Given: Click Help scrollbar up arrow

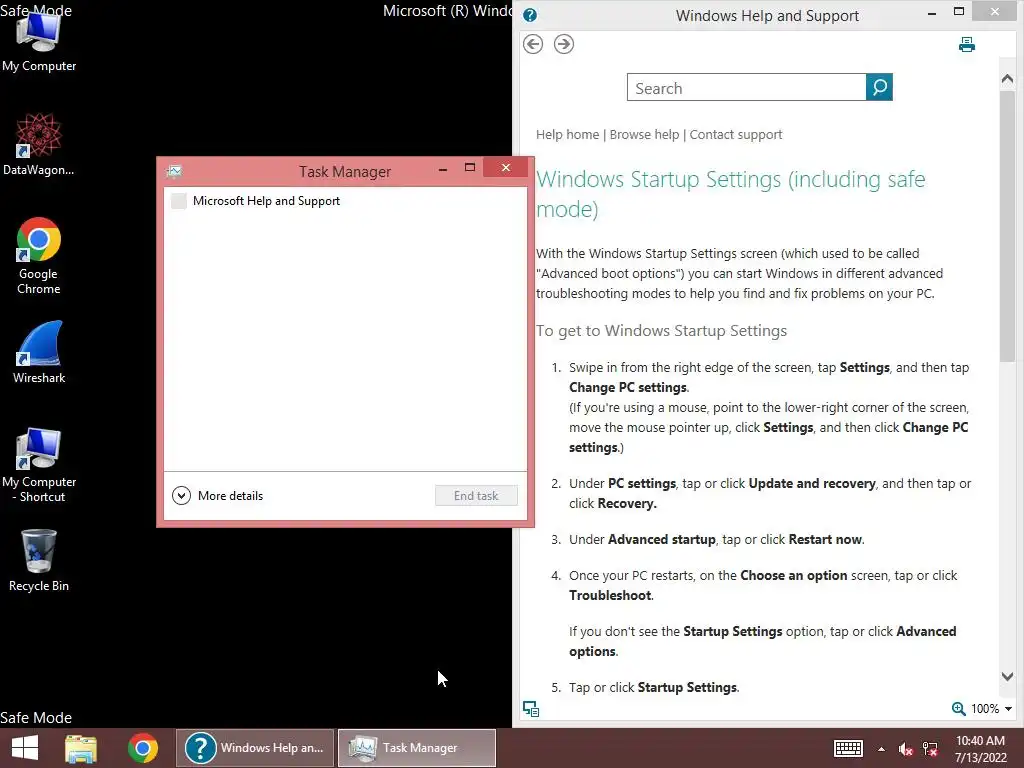Looking at the screenshot, I should tap(1007, 80).
